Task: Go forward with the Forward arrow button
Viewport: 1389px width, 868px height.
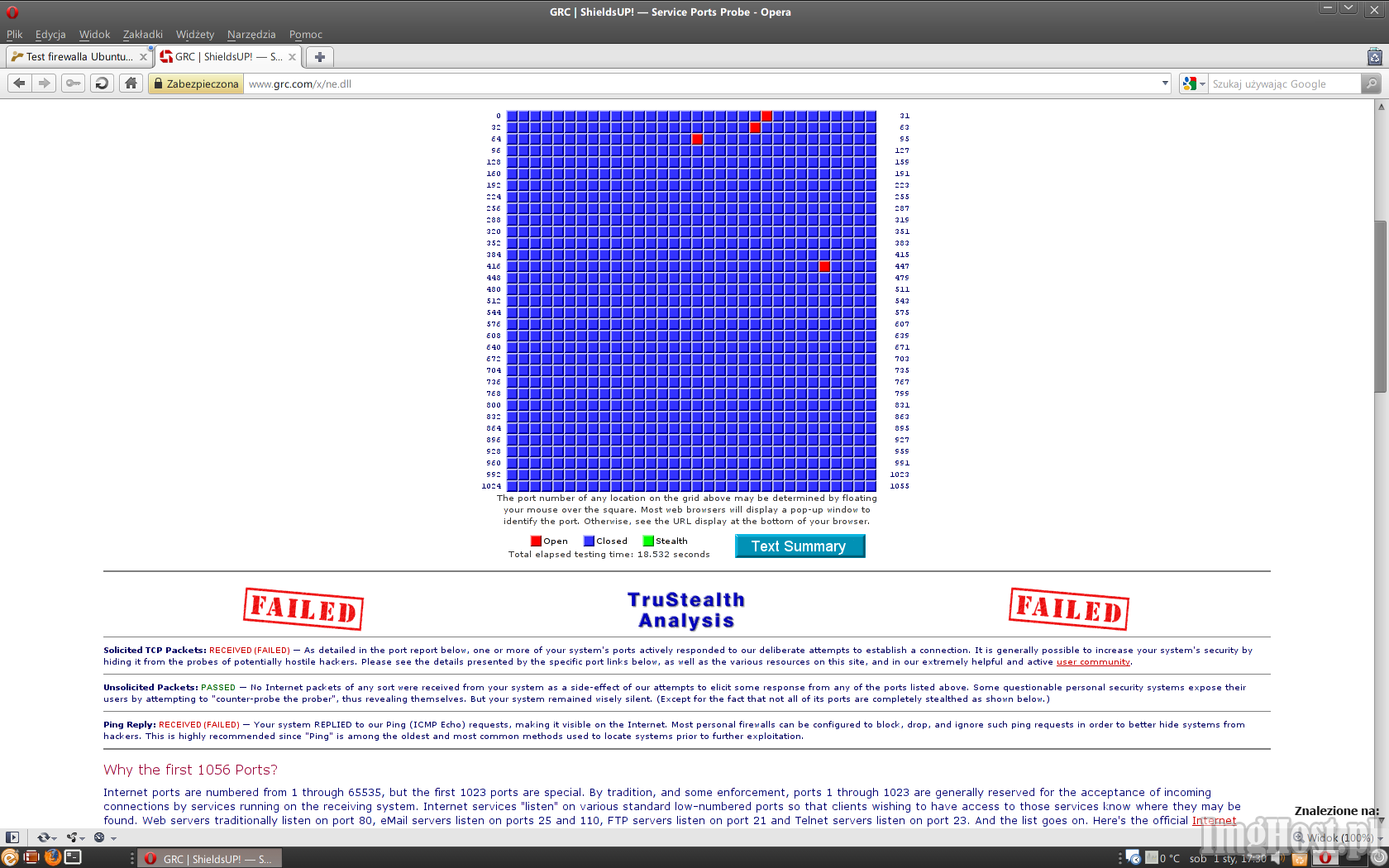Action: pyautogui.click(x=45, y=83)
